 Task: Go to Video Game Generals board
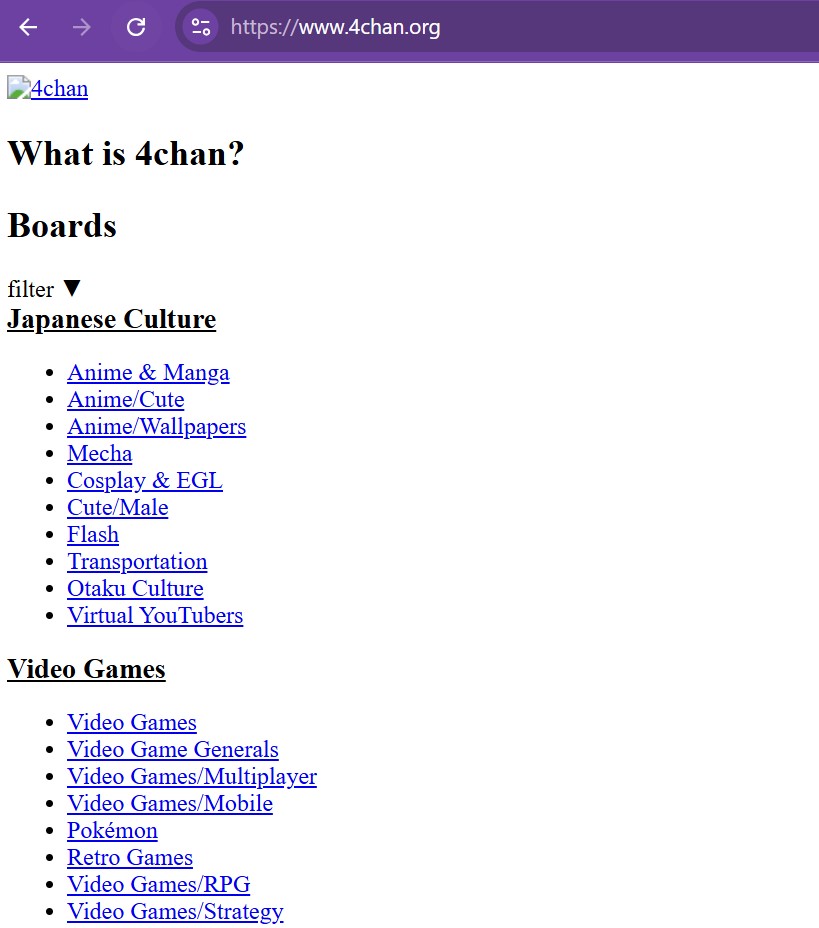172,750
